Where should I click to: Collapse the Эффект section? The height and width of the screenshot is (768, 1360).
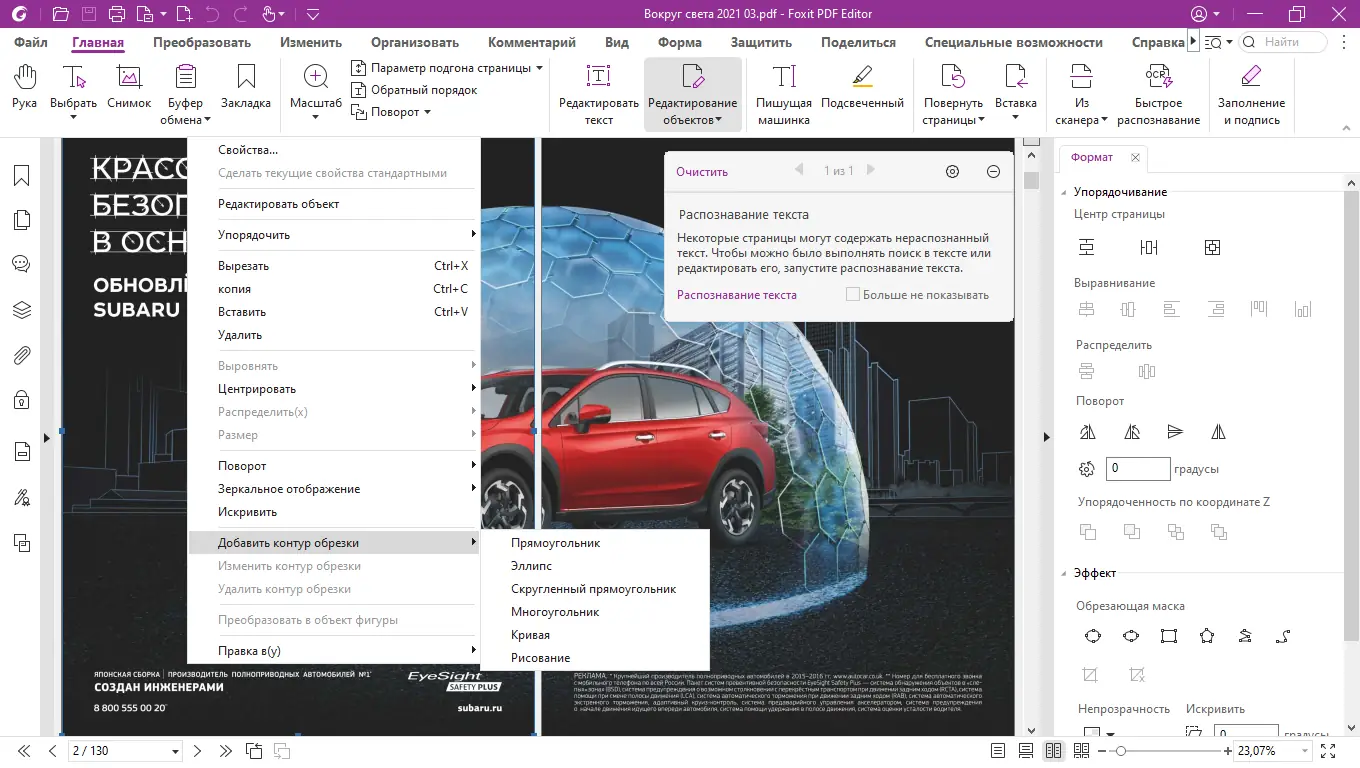(1064, 573)
